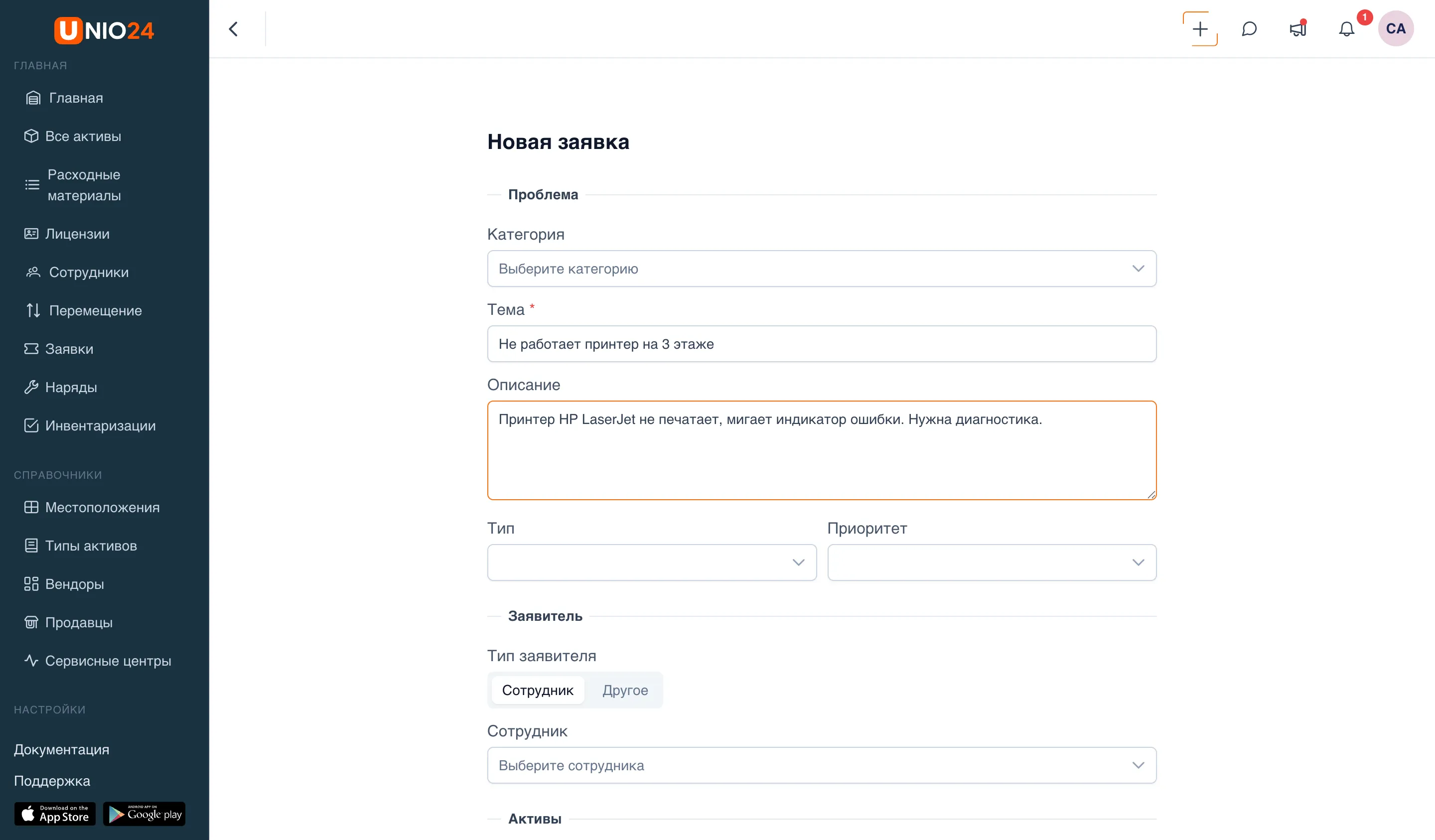
Task: Click the Все активы box icon
Action: [x=31, y=136]
